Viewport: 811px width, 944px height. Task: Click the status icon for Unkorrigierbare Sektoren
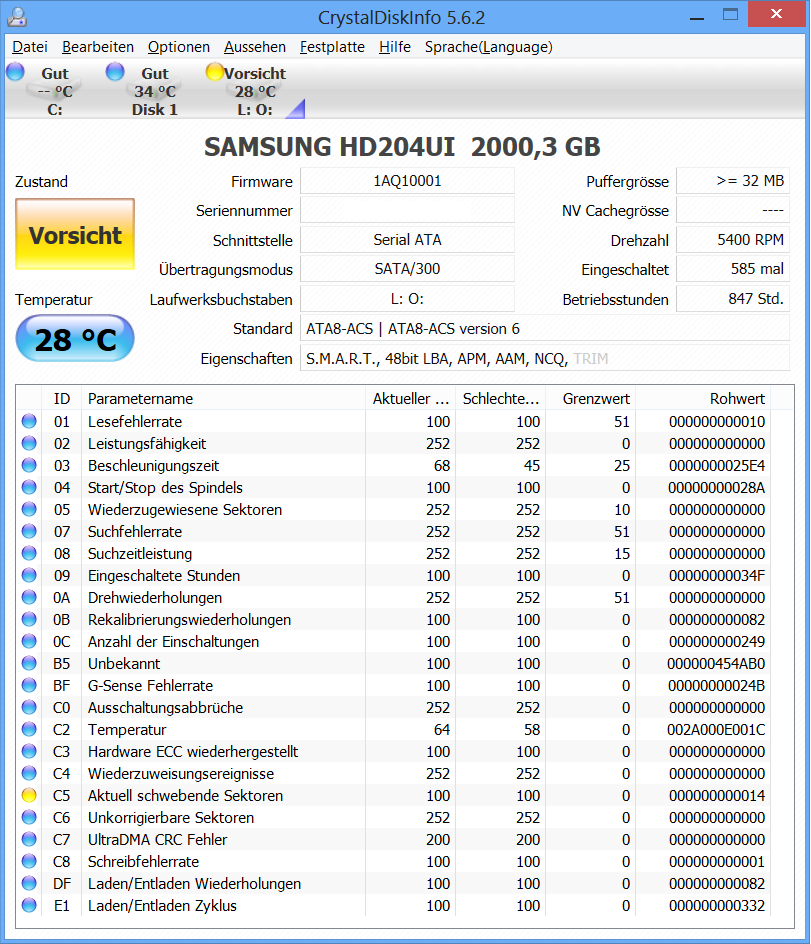click(29, 818)
